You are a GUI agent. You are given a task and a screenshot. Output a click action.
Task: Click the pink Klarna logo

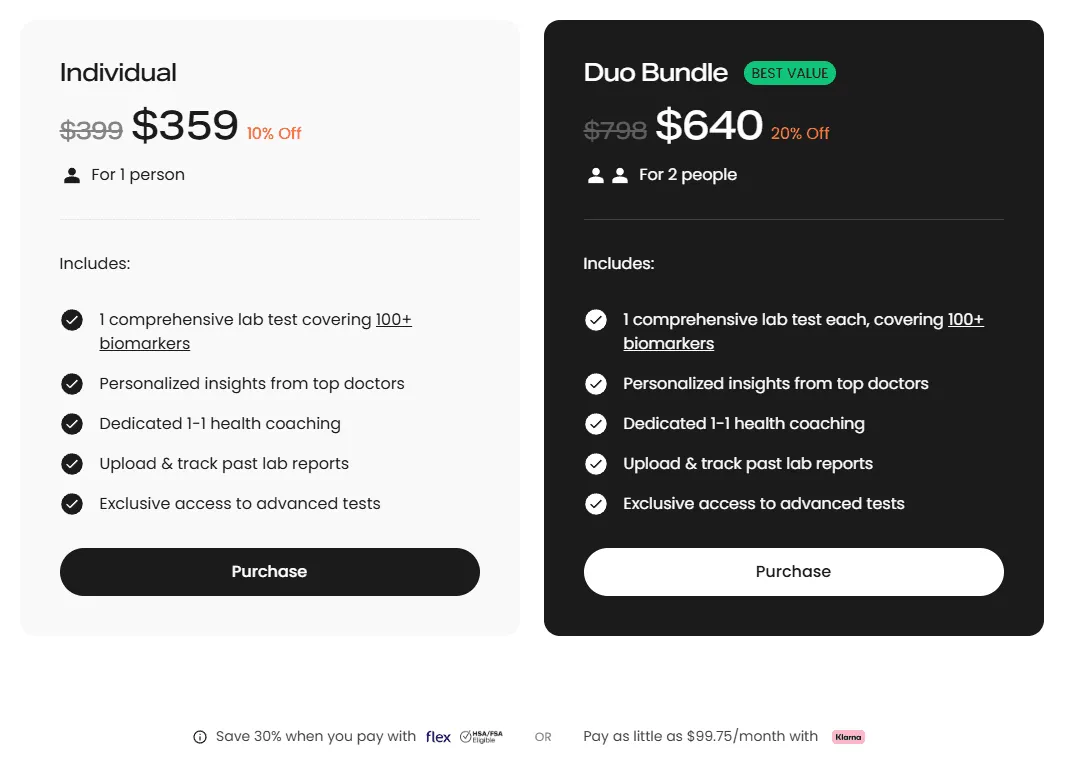click(848, 737)
